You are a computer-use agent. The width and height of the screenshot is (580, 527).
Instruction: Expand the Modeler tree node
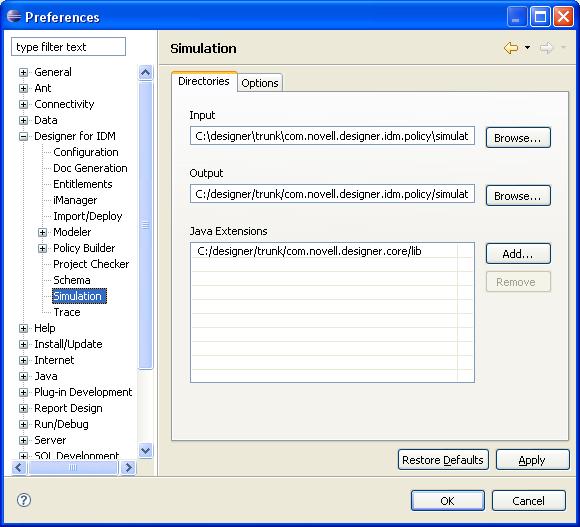pos(43,232)
